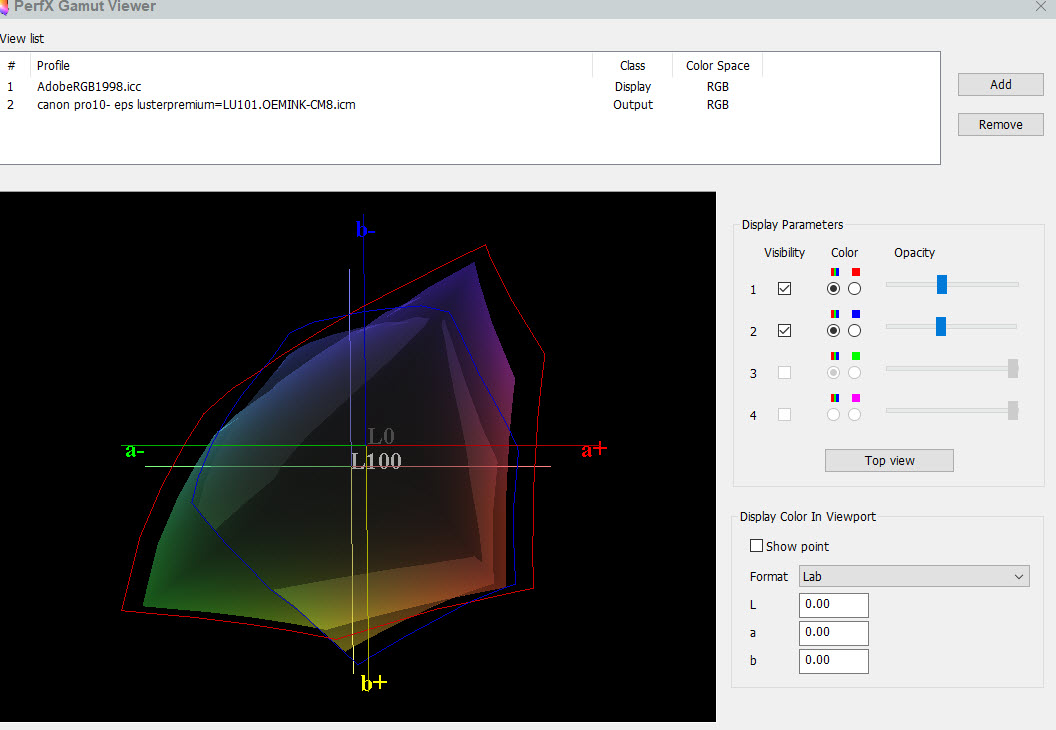Adjust the opacity slider for profile 1
The height and width of the screenshot is (730, 1056).
click(942, 285)
